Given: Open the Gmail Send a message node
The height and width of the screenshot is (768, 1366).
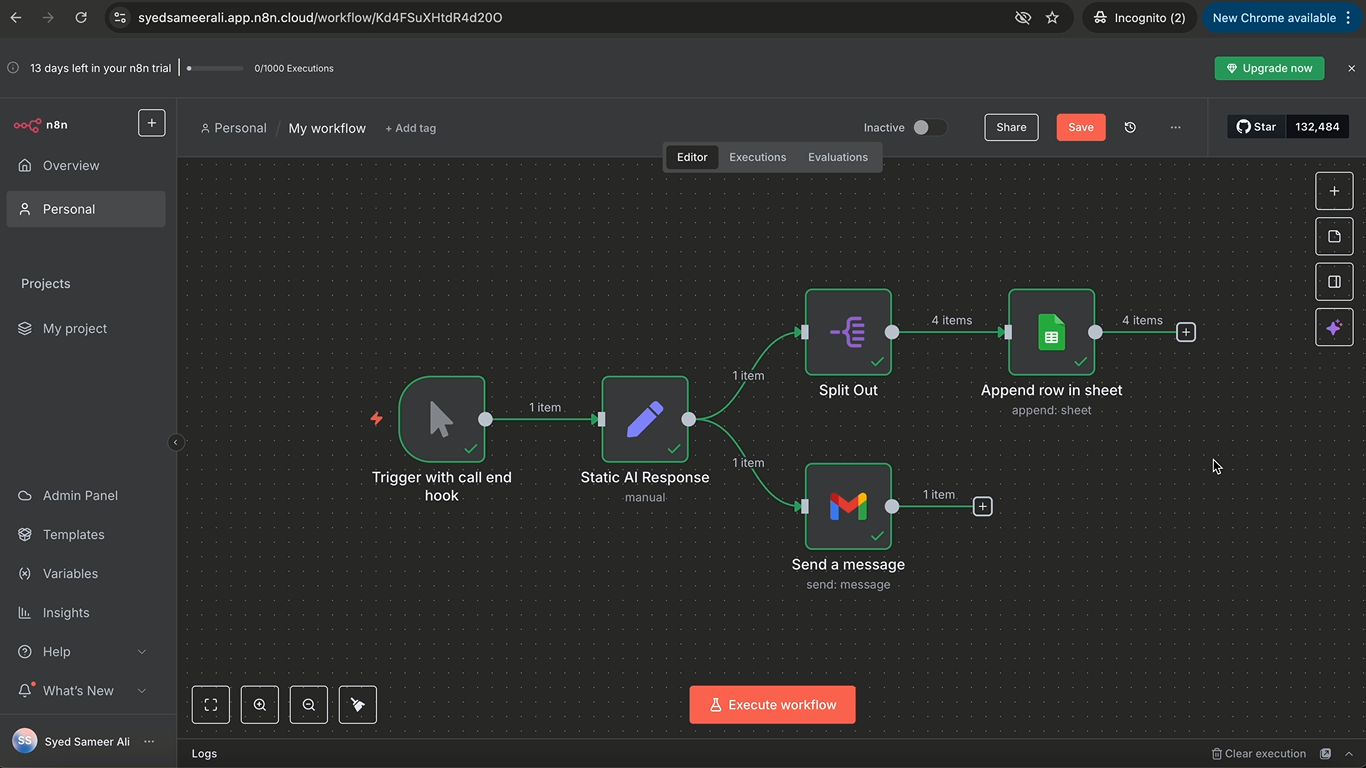Looking at the screenshot, I should coord(848,506).
